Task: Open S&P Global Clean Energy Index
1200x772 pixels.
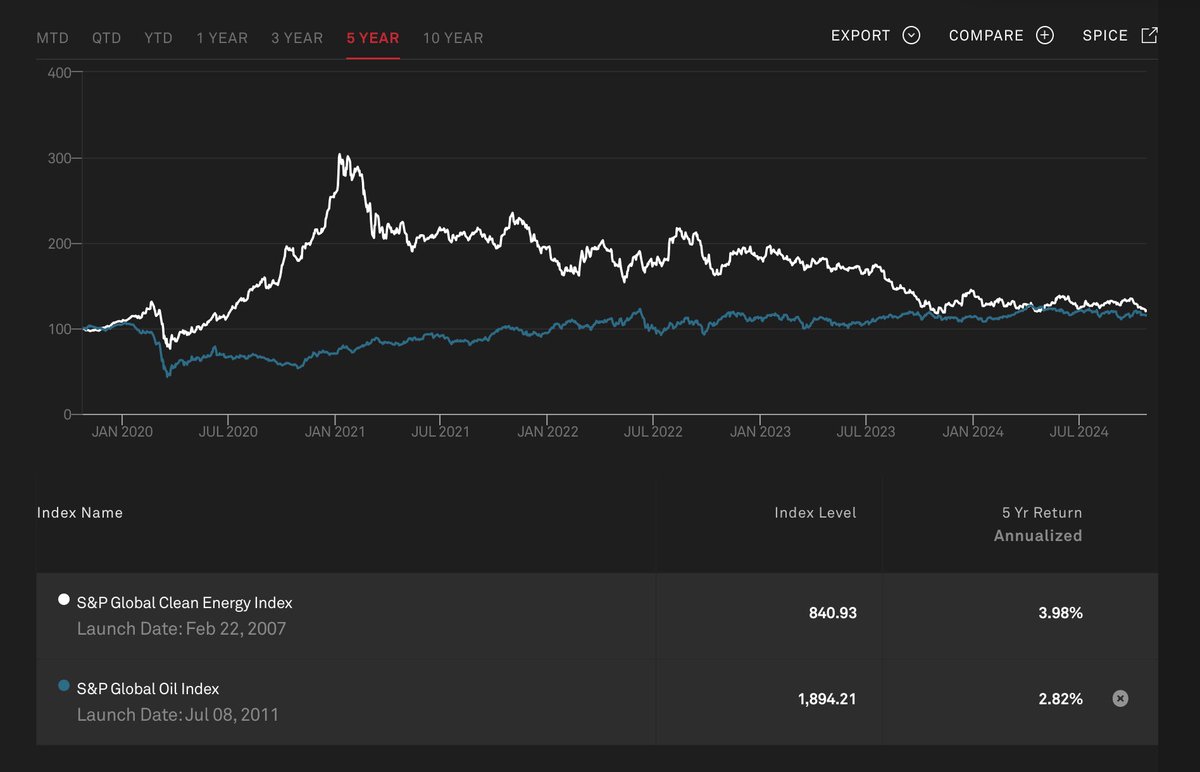Action: point(184,603)
